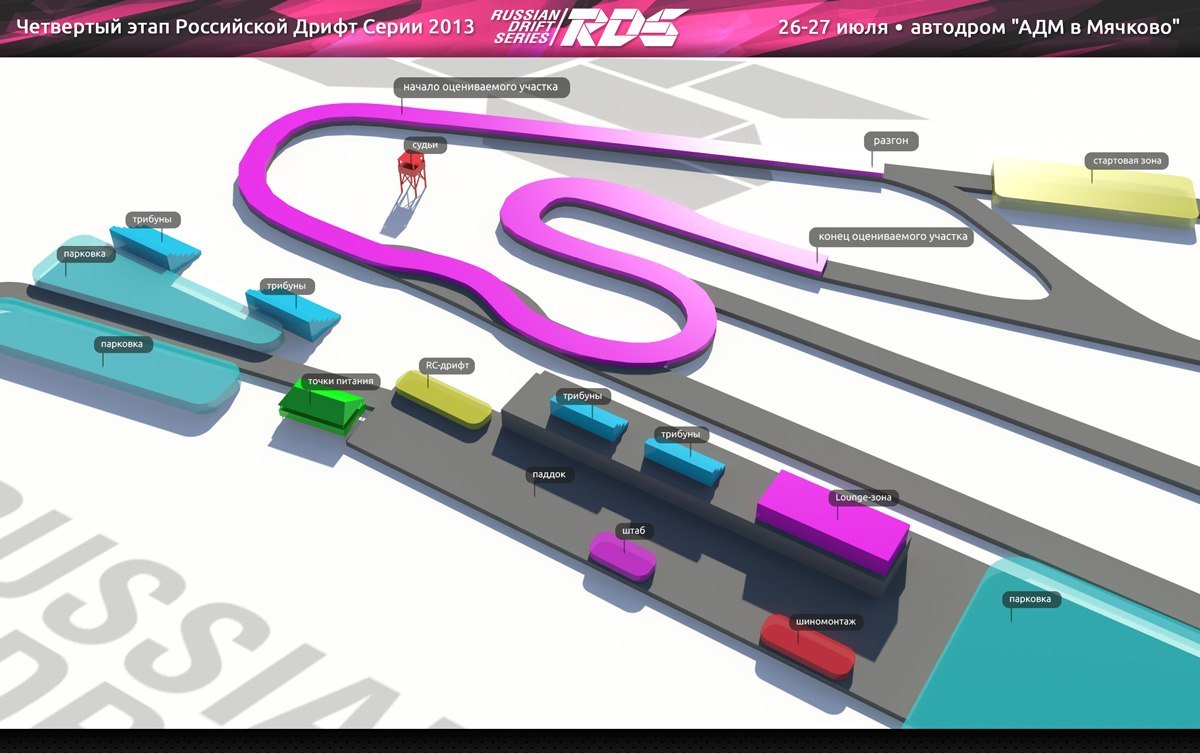This screenshot has height=753, width=1200.
Task: Click the 'RC-дрифт' label
Action: click(x=446, y=366)
